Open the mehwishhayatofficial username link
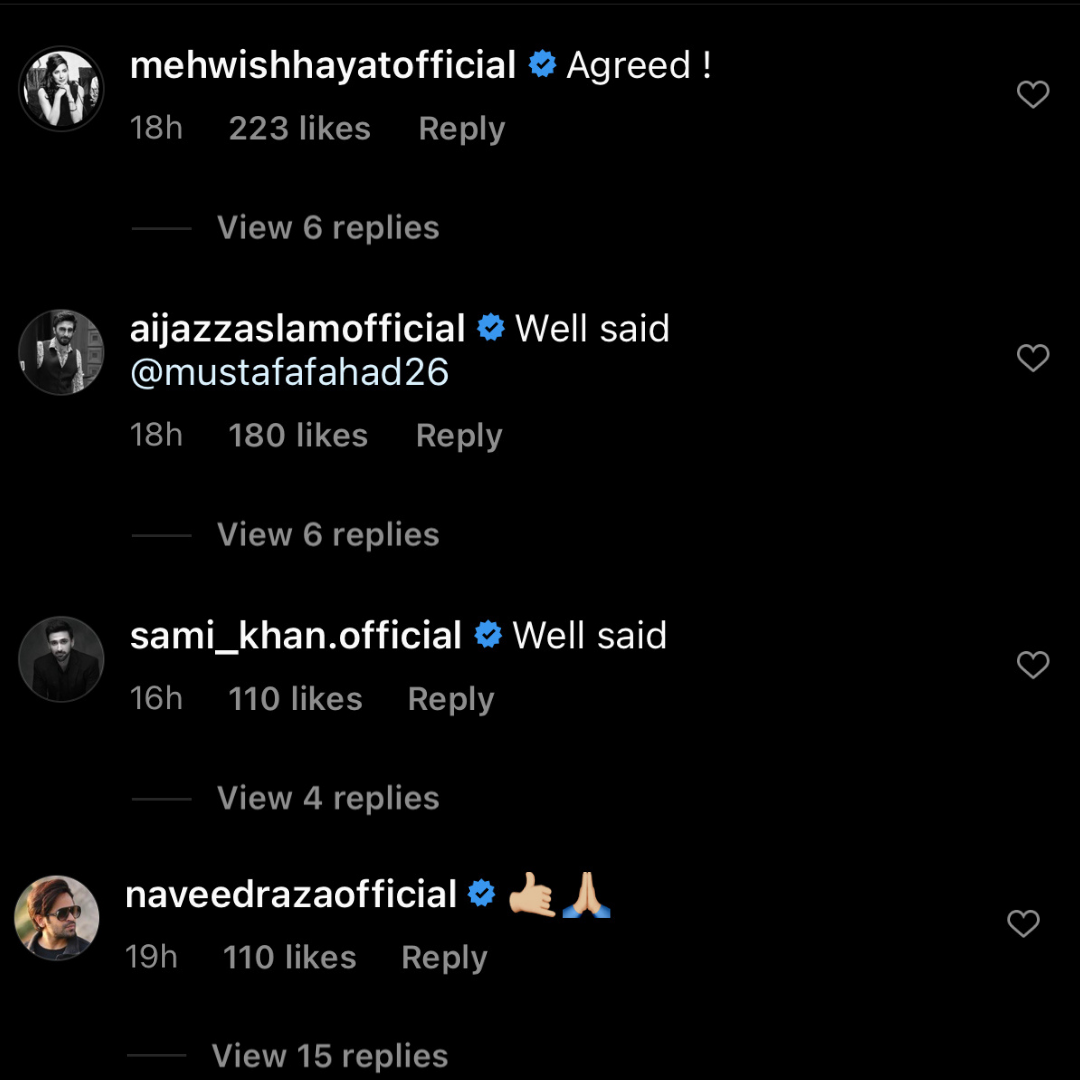Image resolution: width=1080 pixels, height=1080 pixels. [x=323, y=66]
